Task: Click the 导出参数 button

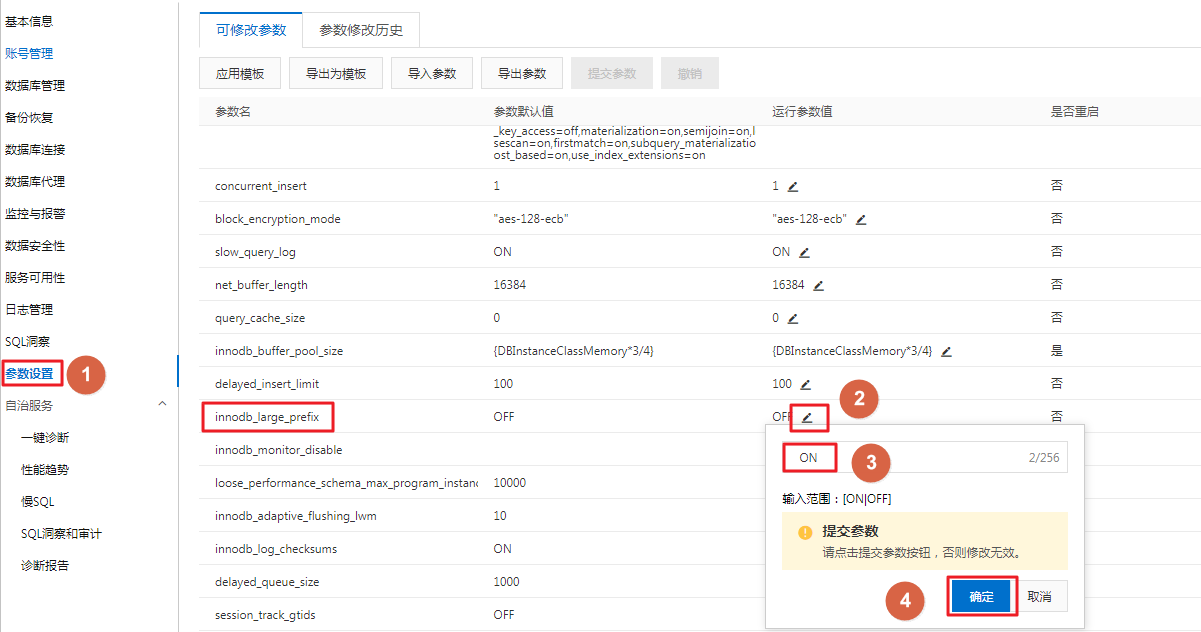Action: point(522,74)
